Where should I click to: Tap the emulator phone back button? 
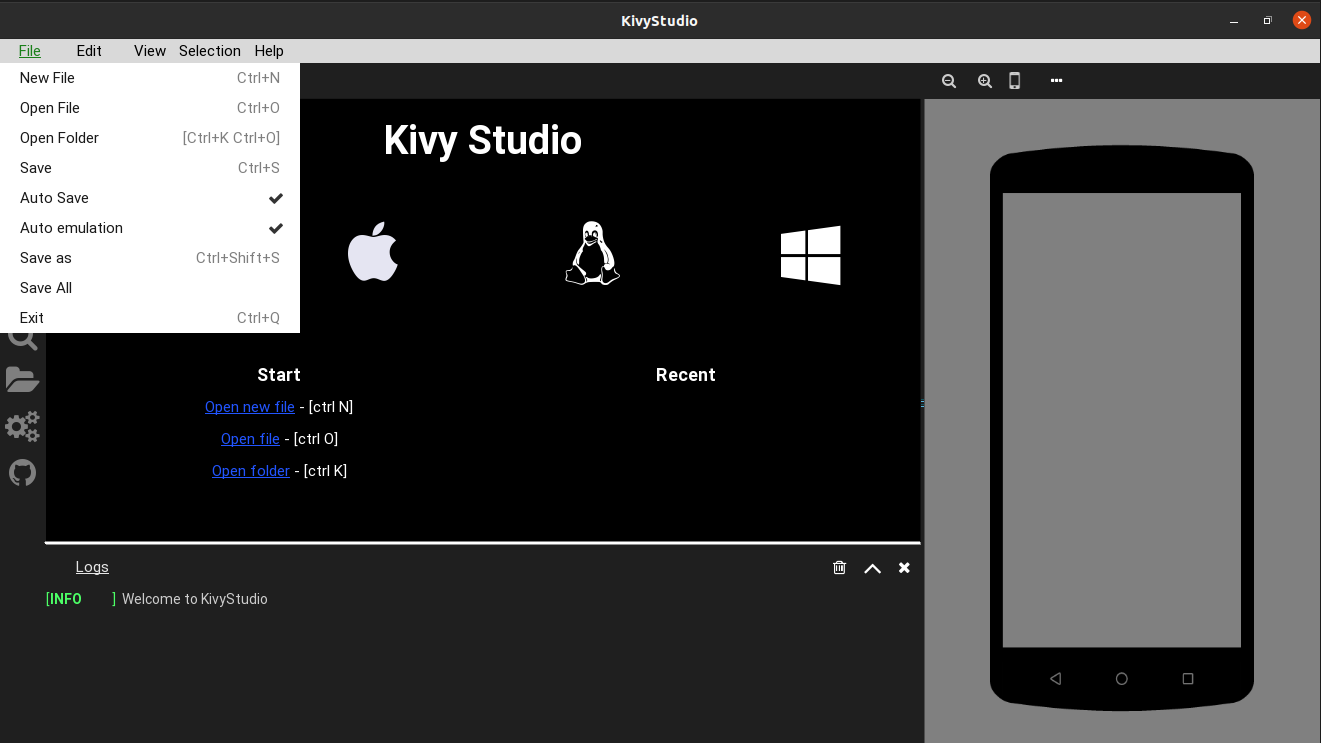(1055, 679)
